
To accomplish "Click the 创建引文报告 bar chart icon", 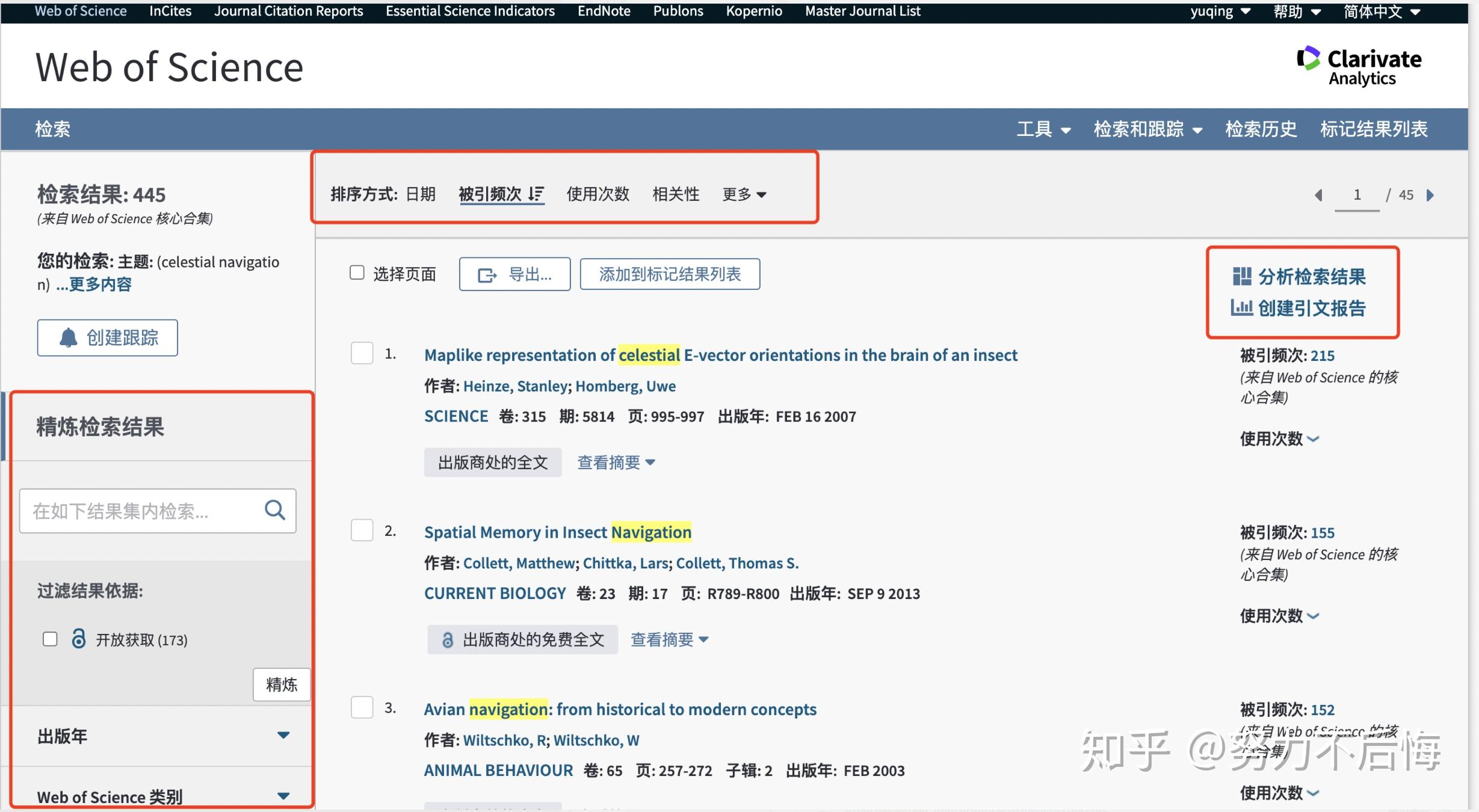I will click(x=1241, y=307).
